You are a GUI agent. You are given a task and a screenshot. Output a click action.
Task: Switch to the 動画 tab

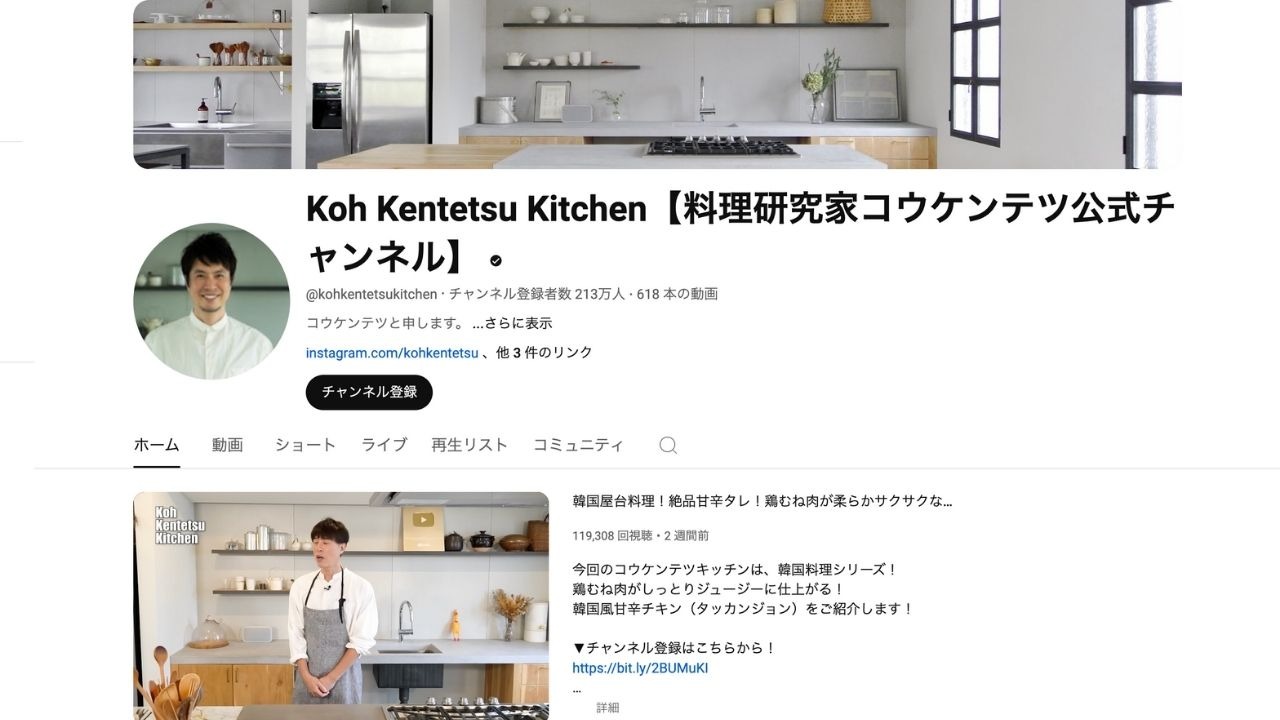(x=227, y=445)
